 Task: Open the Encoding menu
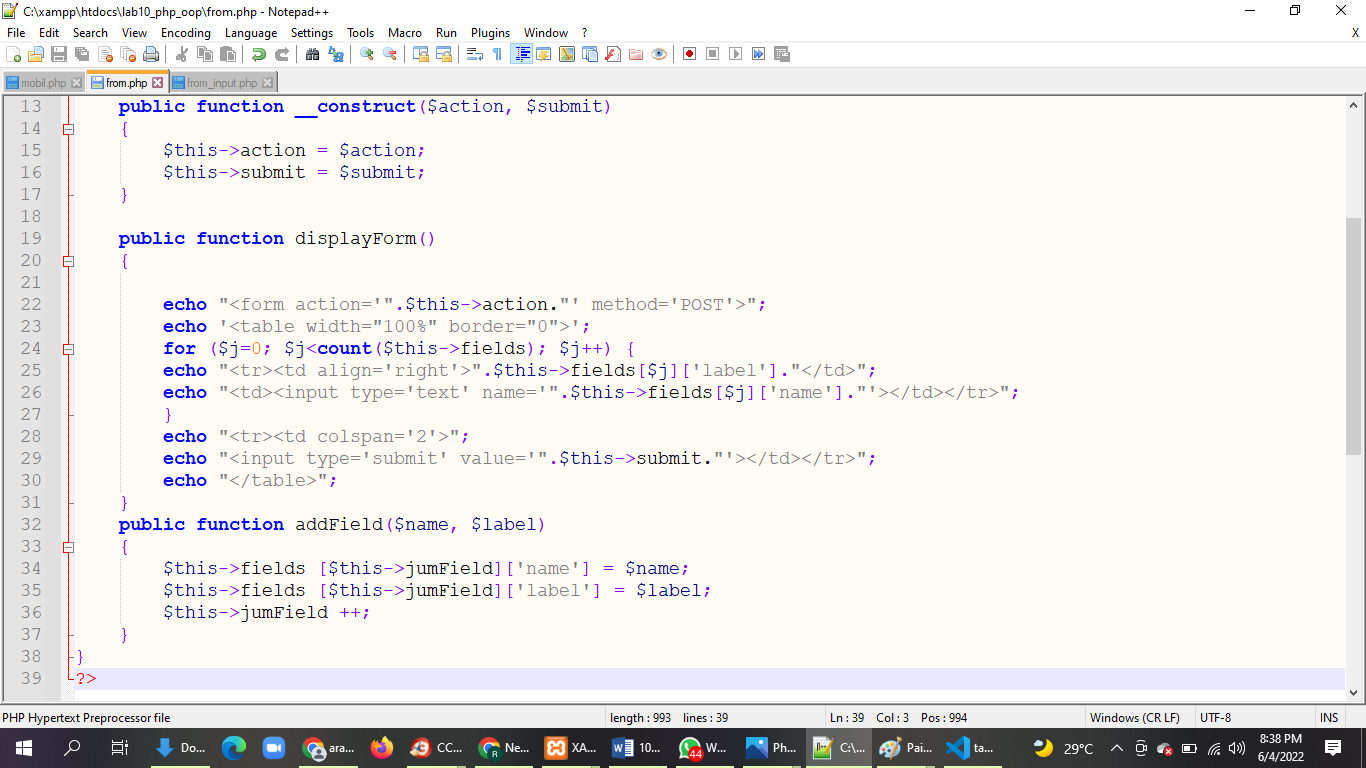pos(185,32)
